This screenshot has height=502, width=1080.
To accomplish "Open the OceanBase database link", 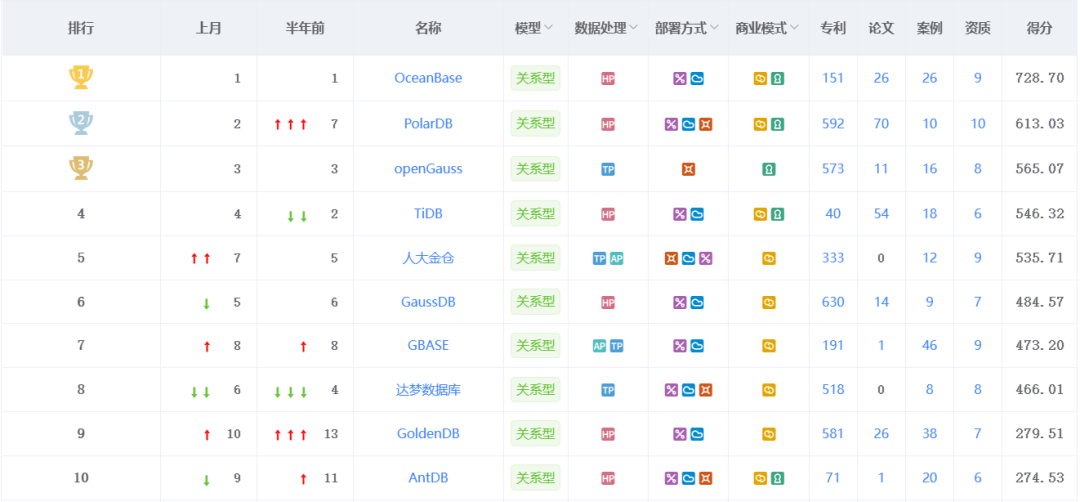I will pos(428,79).
